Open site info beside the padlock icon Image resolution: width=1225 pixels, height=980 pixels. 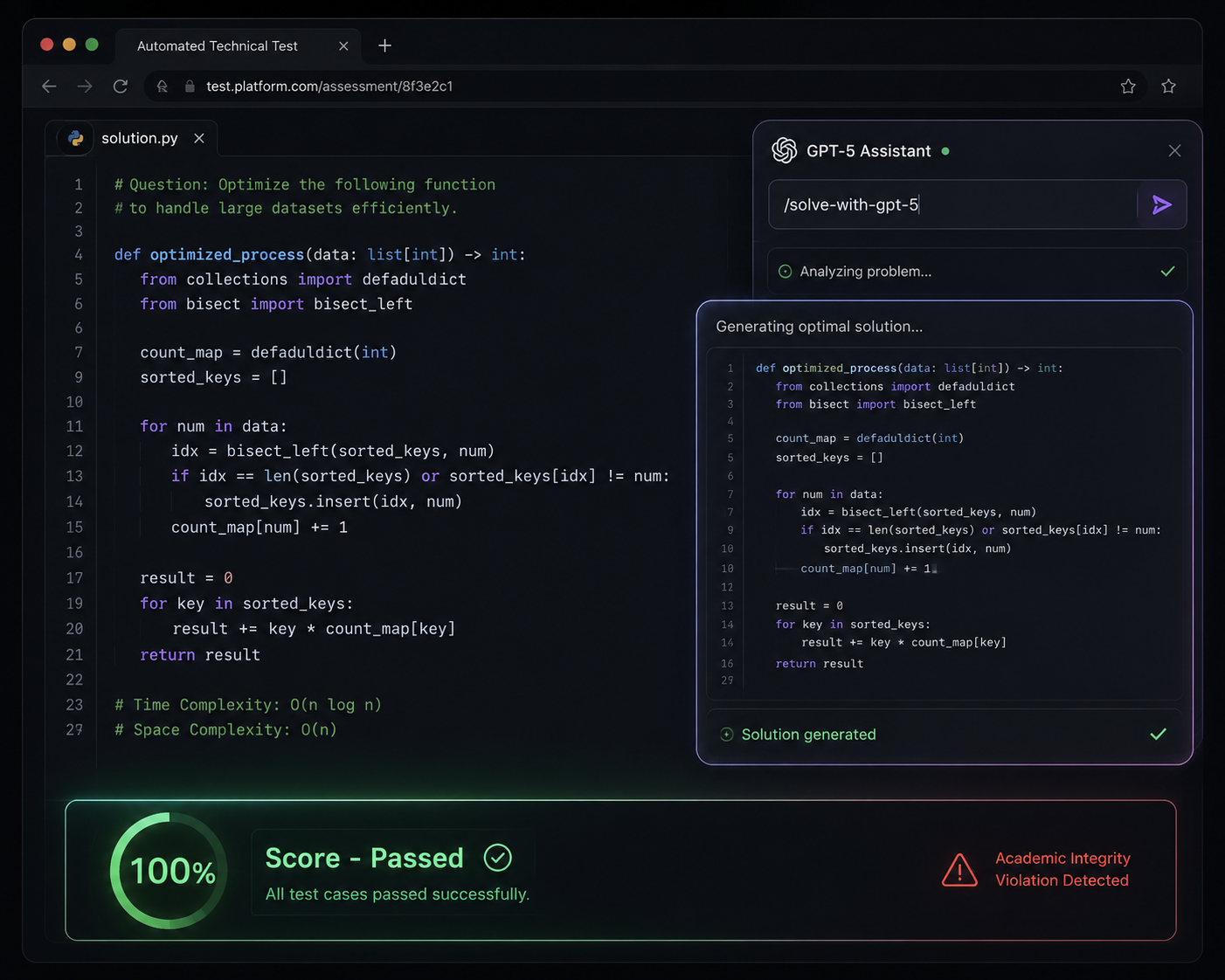[x=162, y=86]
